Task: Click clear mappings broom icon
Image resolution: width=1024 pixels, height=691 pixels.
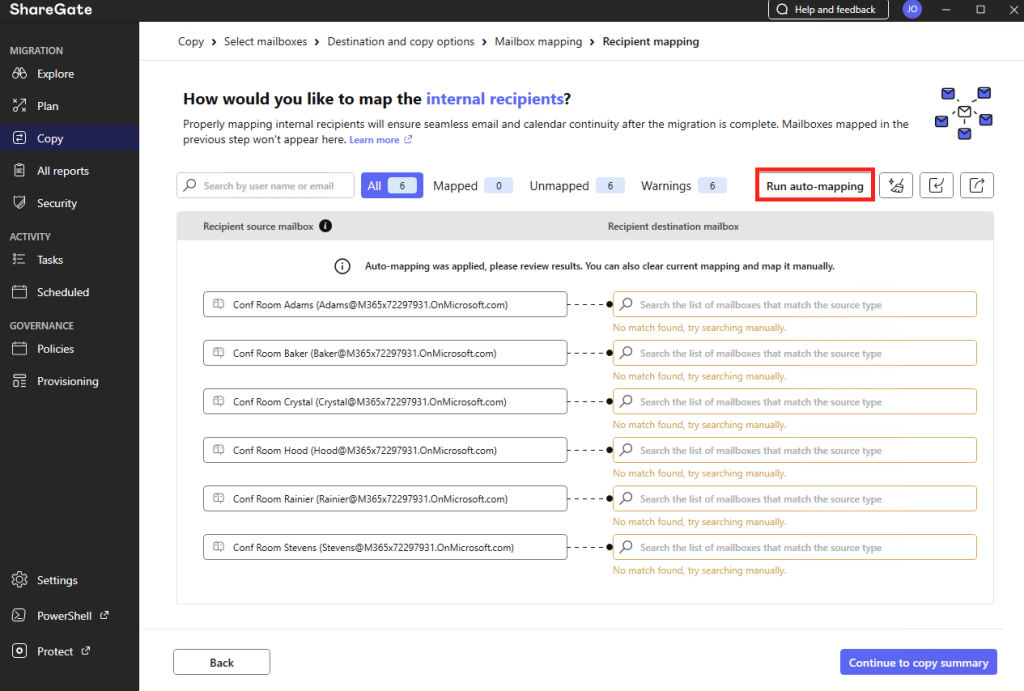Action: [895, 185]
